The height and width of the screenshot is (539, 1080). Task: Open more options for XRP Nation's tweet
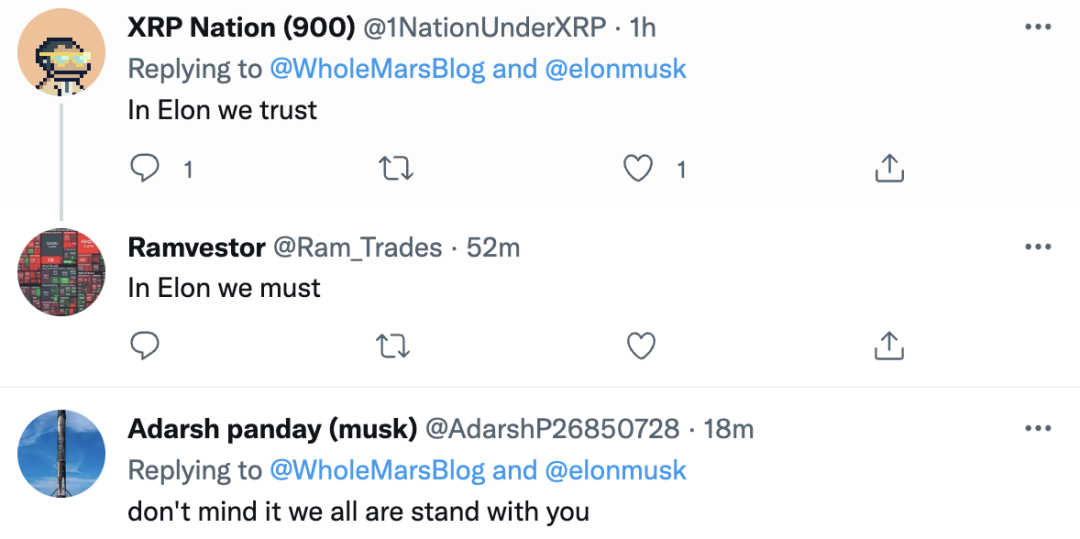(x=1039, y=27)
